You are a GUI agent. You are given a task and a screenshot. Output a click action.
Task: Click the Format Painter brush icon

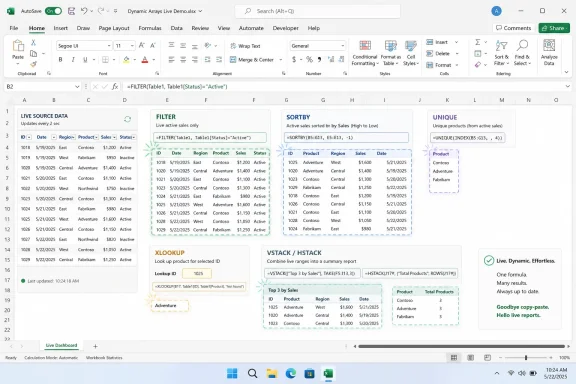tap(33, 64)
